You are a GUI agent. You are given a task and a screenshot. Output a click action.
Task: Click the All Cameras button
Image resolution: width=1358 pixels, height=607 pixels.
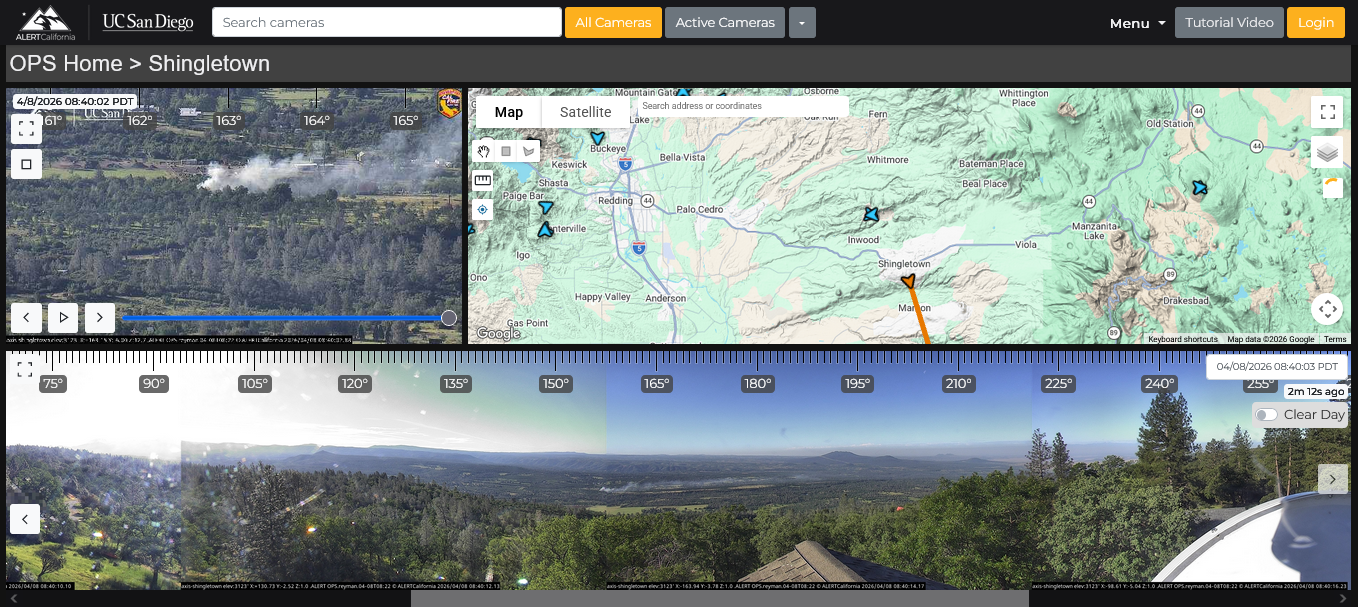613,23
